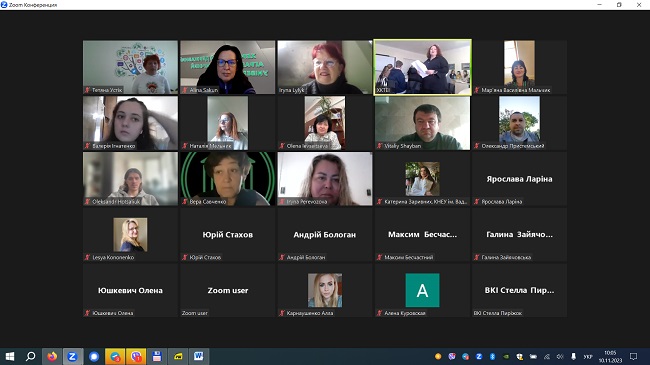Switch the УКР keyboard language indicator
Image resolution: width=650 pixels, height=365 pixels.
click(x=588, y=356)
